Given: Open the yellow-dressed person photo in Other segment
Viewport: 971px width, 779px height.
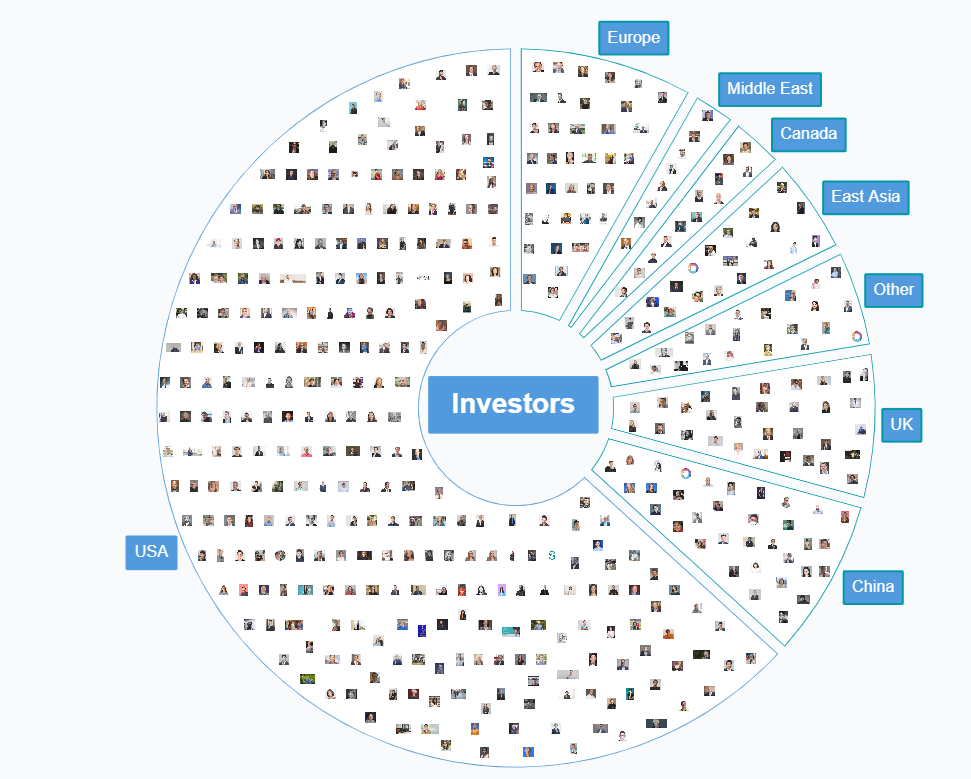Looking at the screenshot, I should [767, 349].
